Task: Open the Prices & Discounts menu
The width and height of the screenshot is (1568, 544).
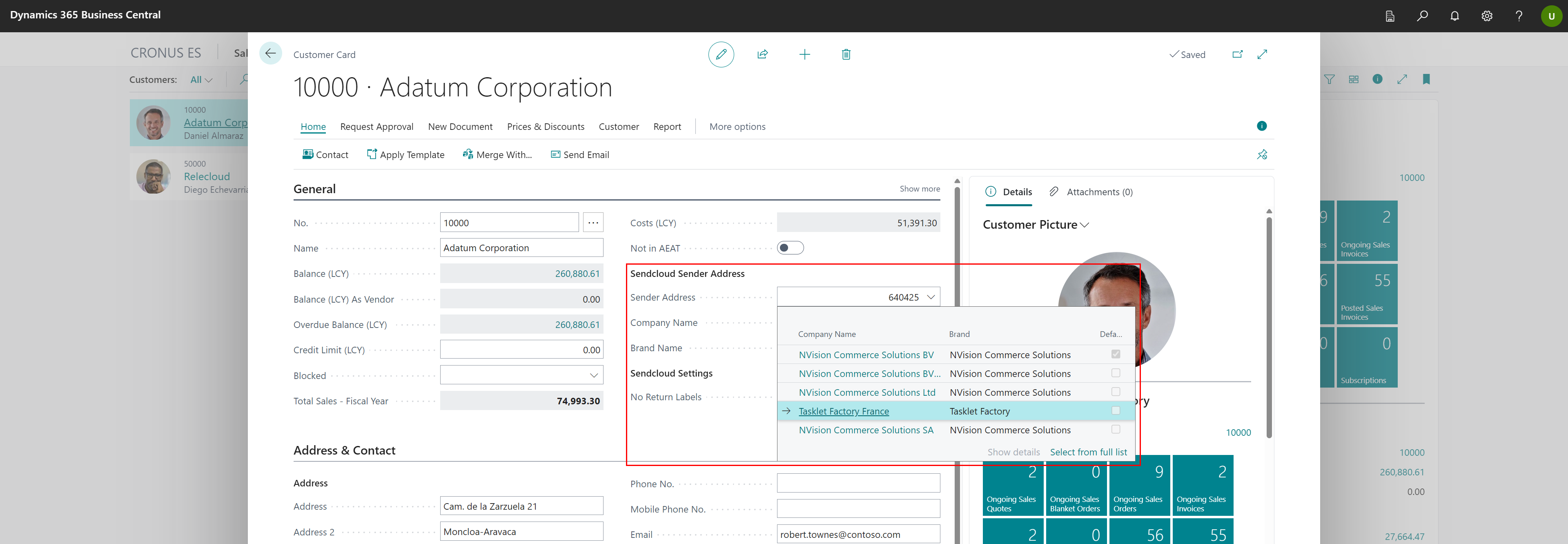Action: click(x=546, y=127)
